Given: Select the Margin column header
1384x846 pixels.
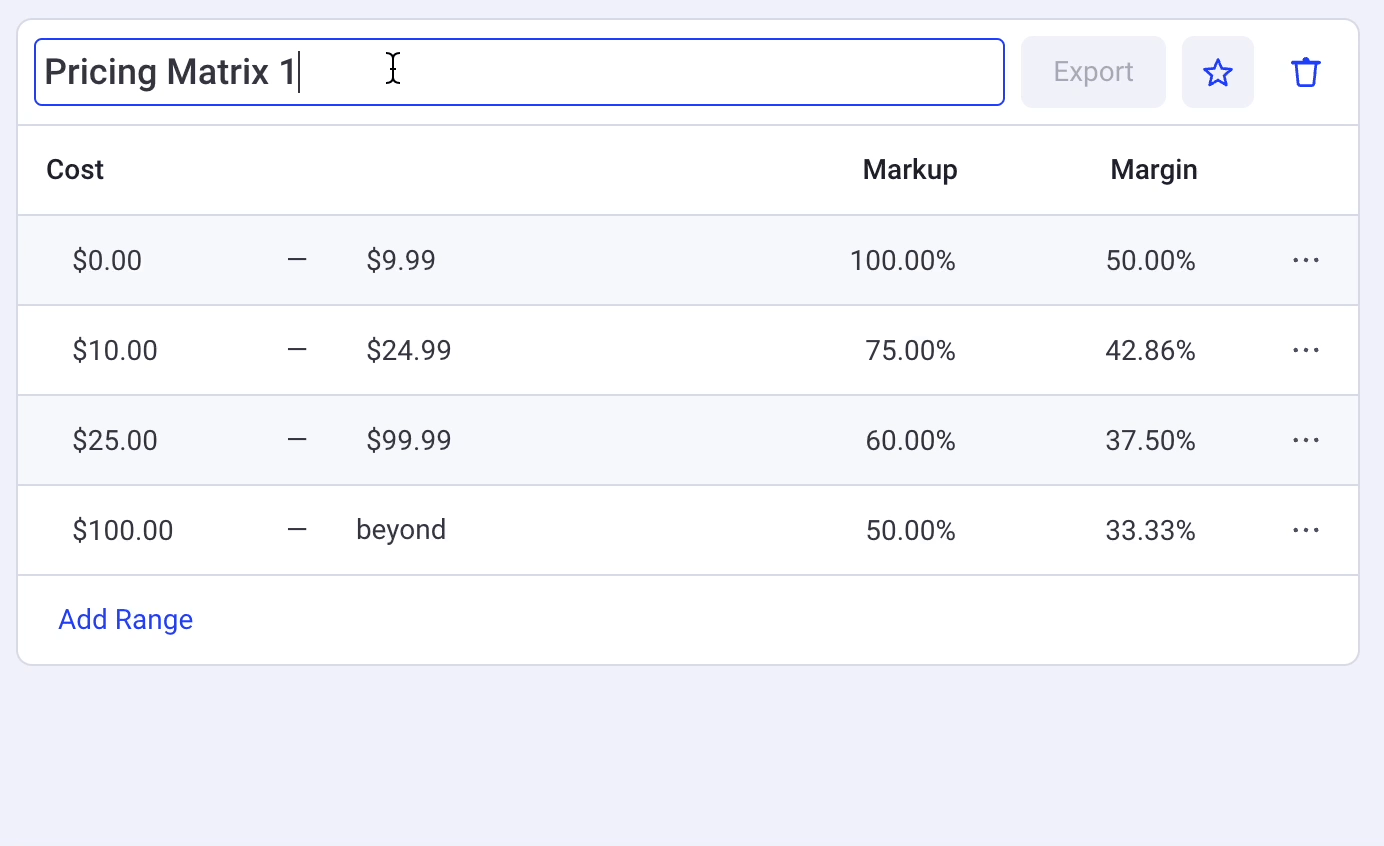Looking at the screenshot, I should pyautogui.click(x=1153, y=169).
